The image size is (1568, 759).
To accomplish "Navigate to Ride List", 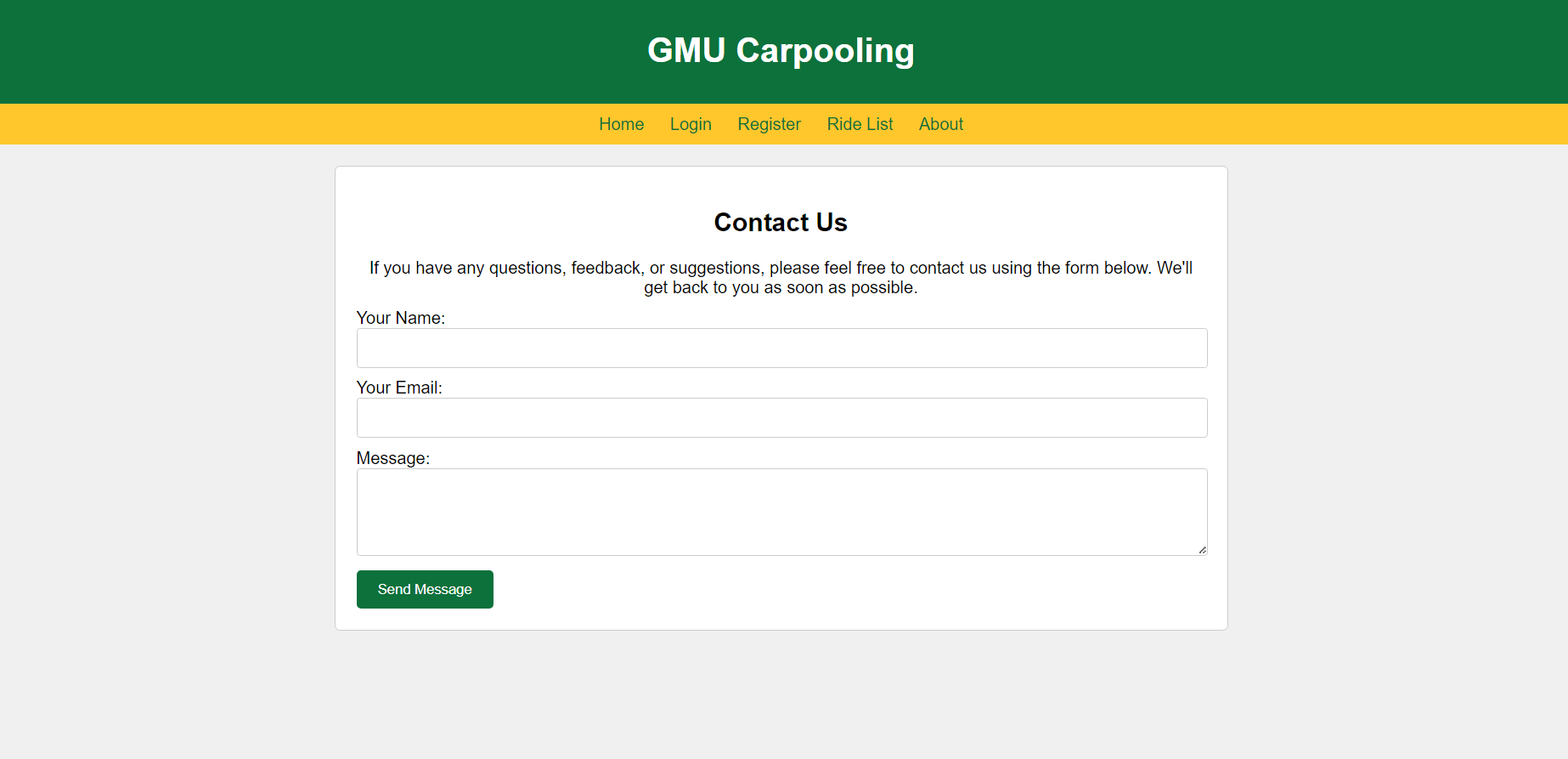I will click(860, 124).
